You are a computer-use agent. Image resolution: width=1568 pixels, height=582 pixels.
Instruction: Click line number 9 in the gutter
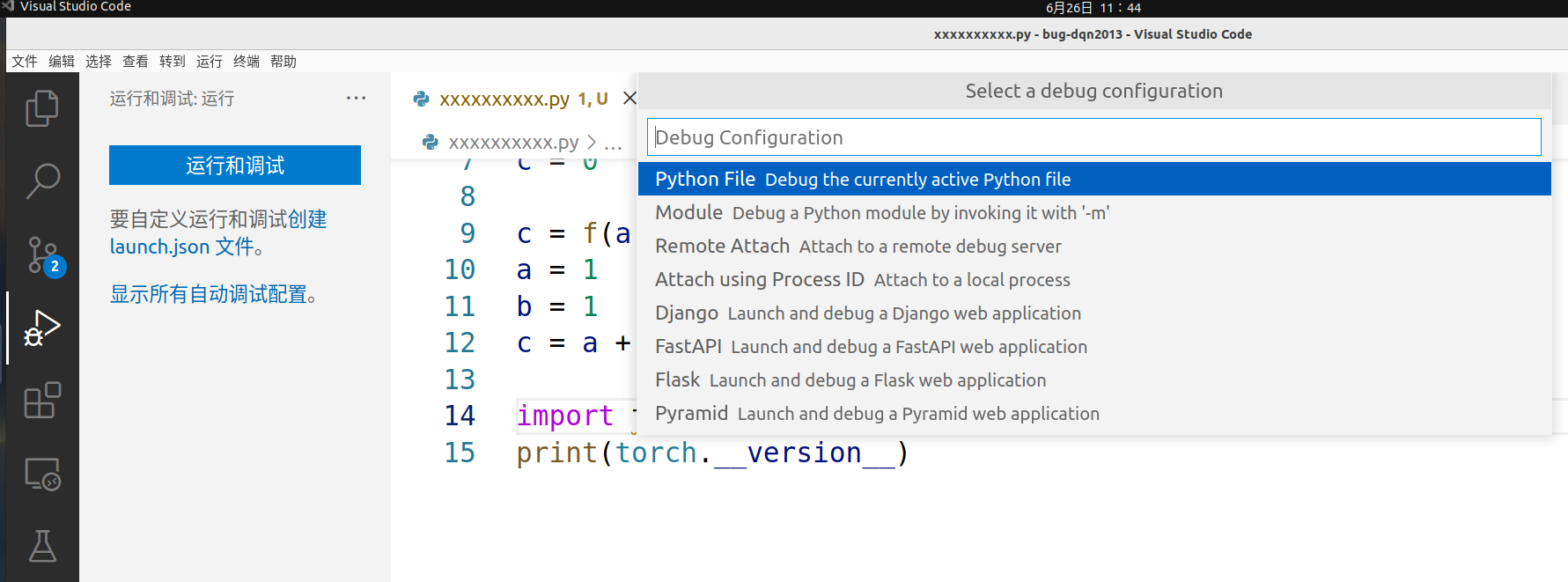click(467, 233)
